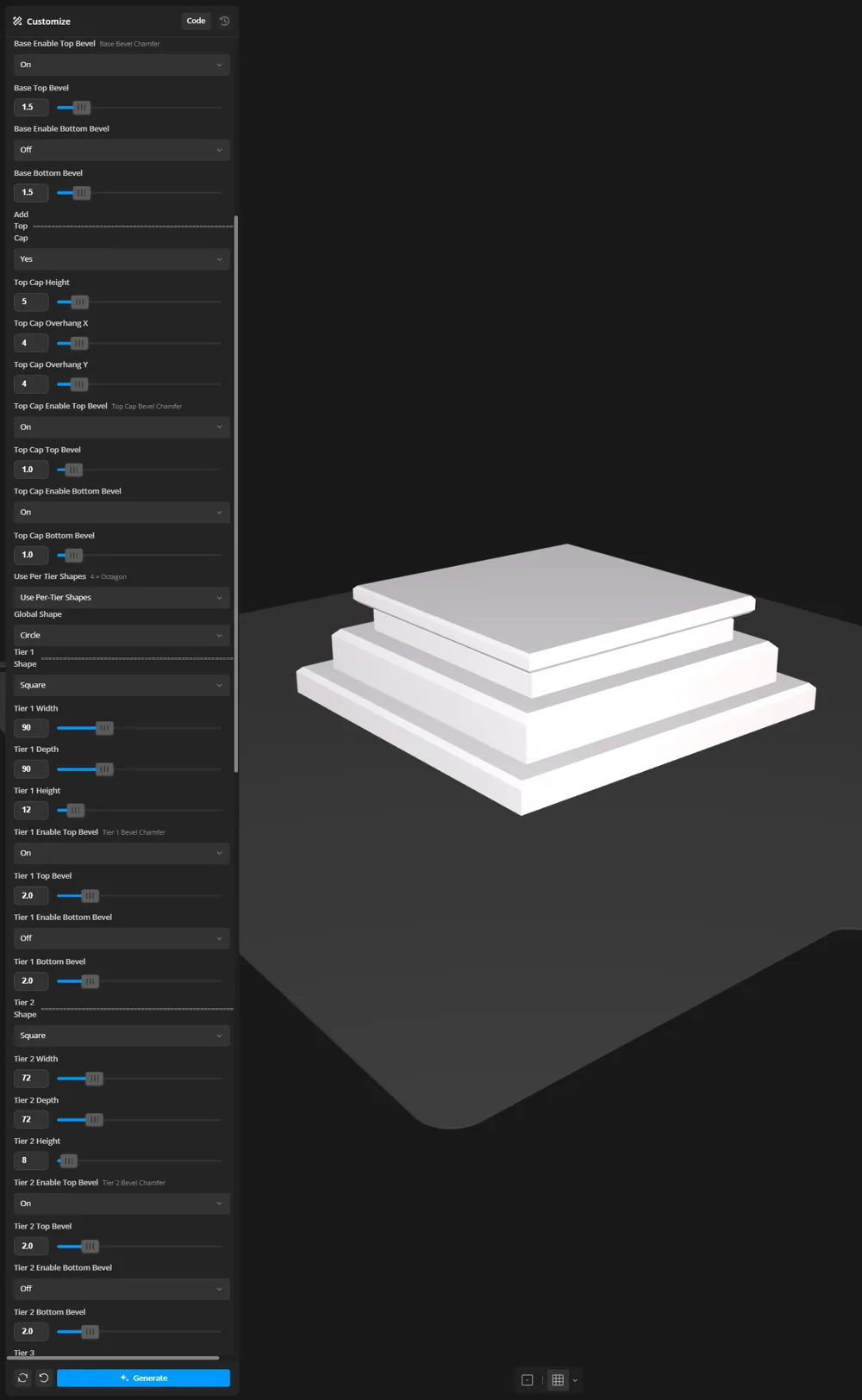862x1400 pixels.
Task: Click the Top Cap Overhang X value field
Action: click(31, 343)
